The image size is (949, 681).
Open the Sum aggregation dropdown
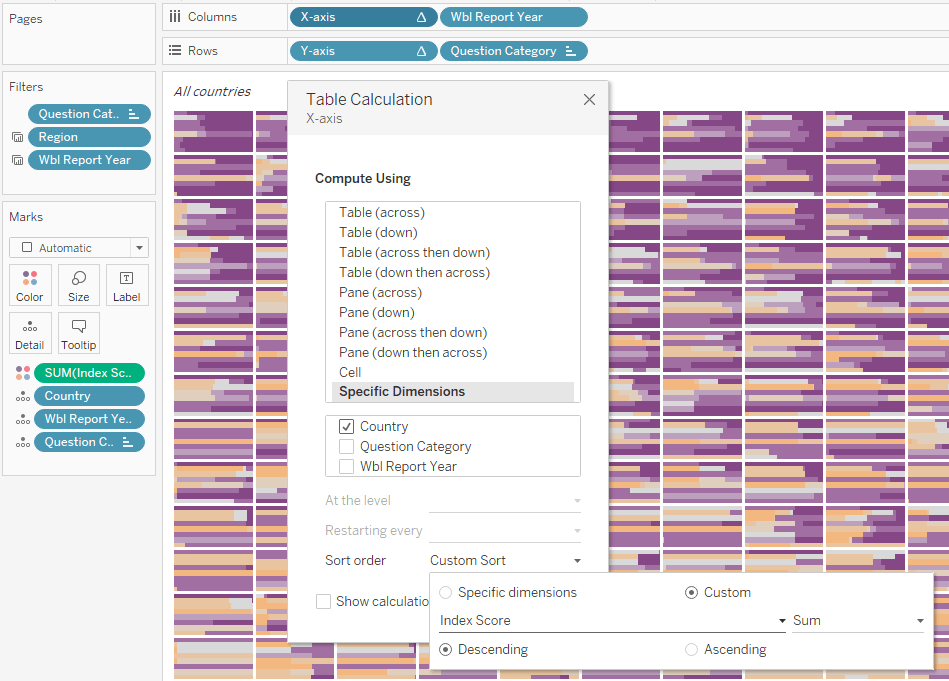point(919,621)
